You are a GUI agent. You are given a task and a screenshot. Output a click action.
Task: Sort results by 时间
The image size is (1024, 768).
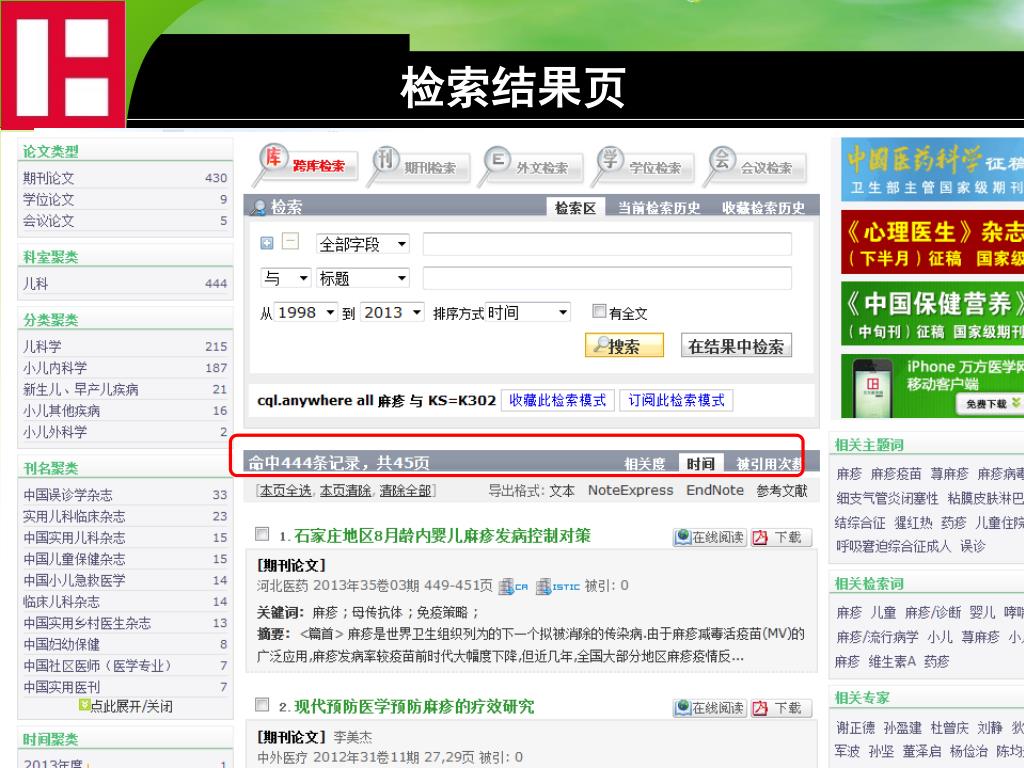tap(701, 463)
